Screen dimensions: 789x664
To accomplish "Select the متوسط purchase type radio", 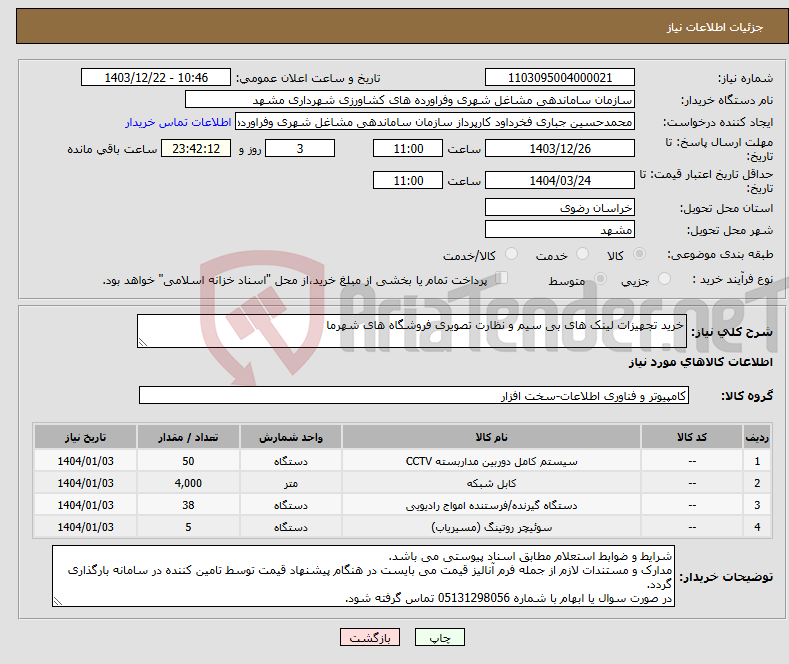I will pyautogui.click(x=600, y=279).
